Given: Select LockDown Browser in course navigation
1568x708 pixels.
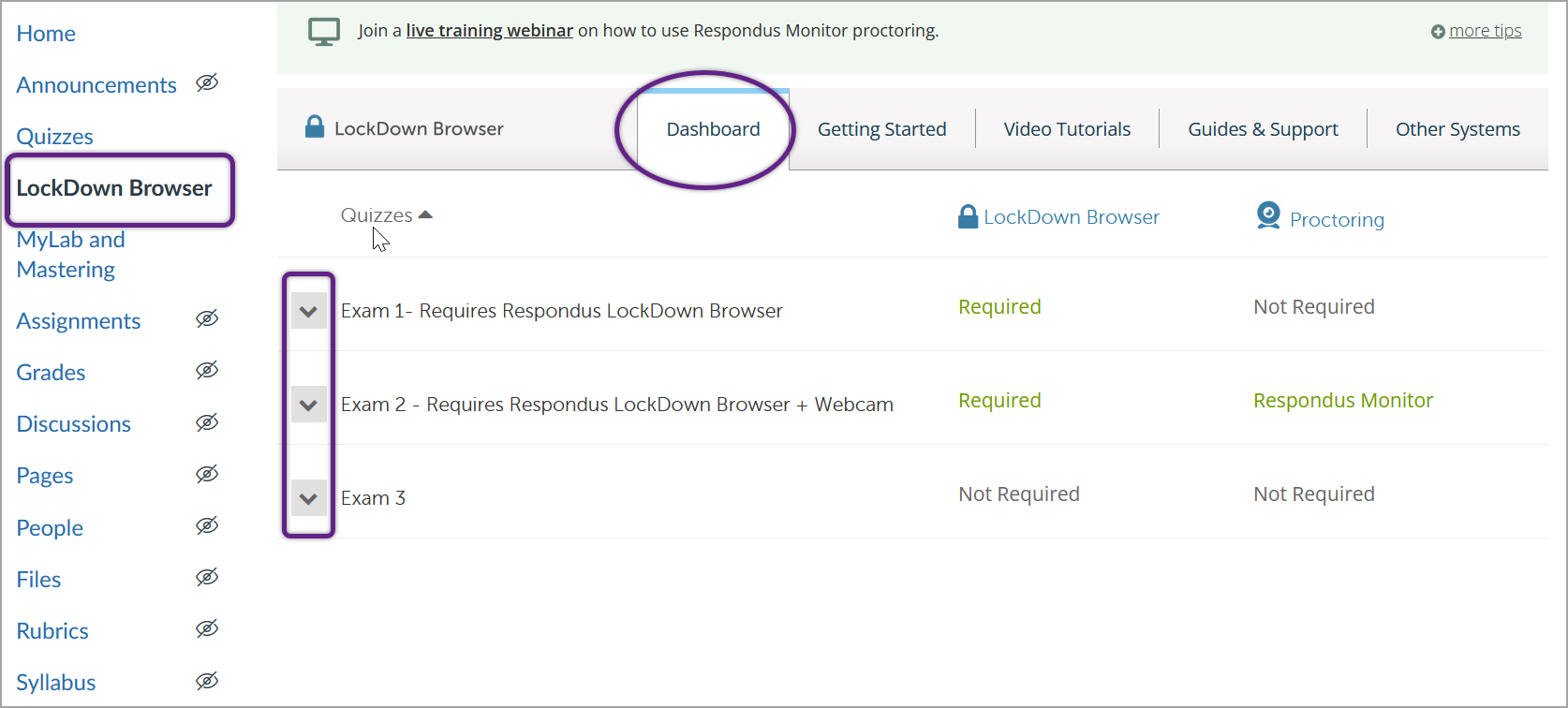Looking at the screenshot, I should click(114, 188).
